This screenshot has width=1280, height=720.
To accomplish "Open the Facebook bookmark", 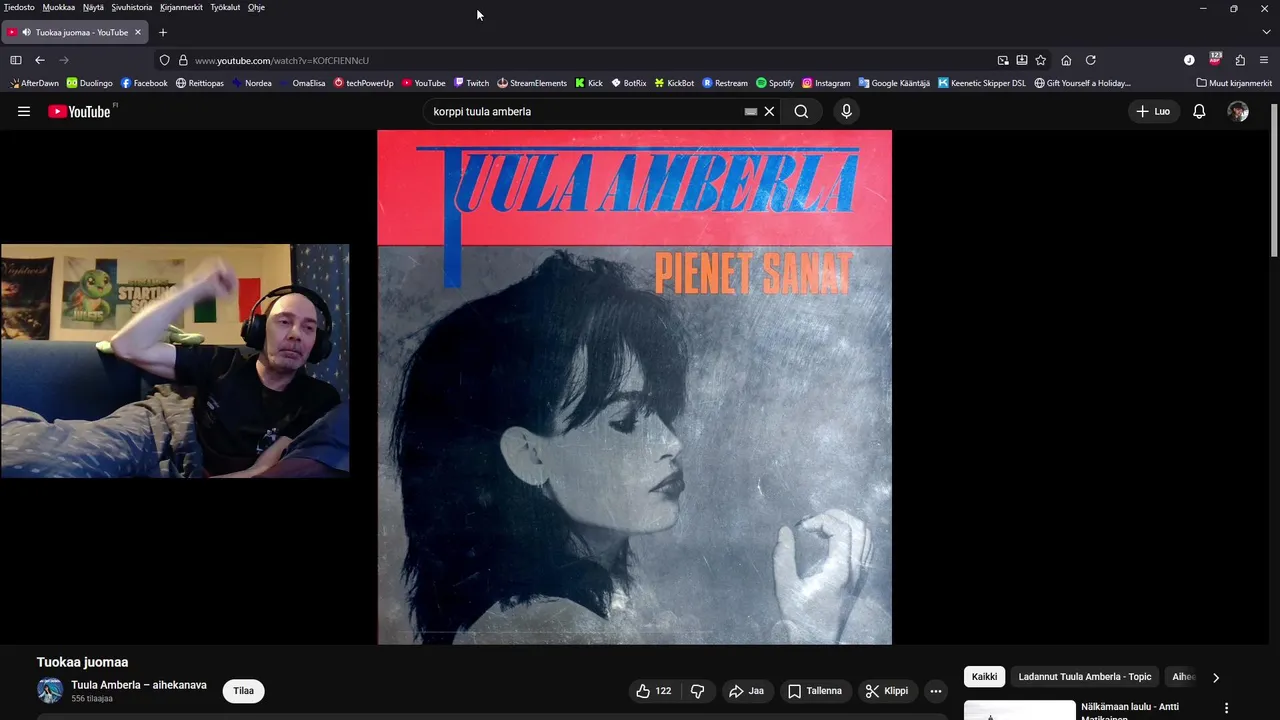I will 144,83.
